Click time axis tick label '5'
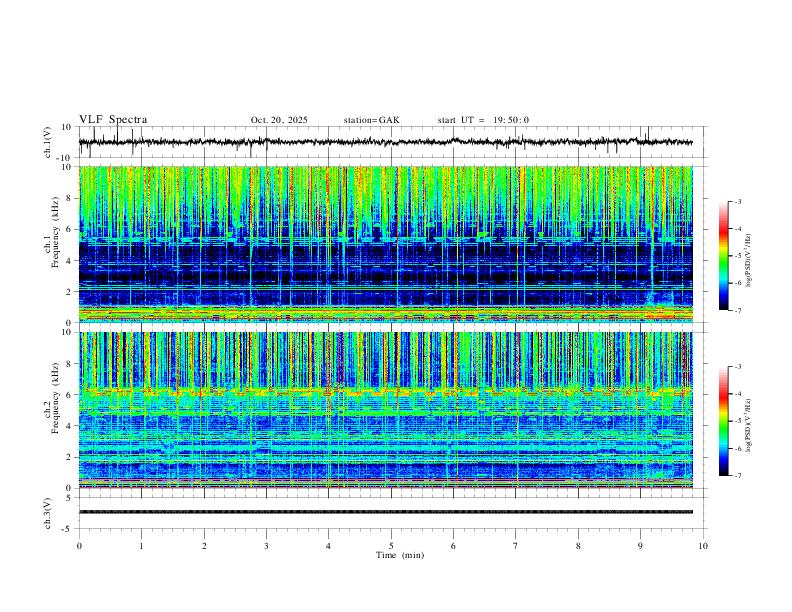The height and width of the screenshot is (612, 792). 391,546
